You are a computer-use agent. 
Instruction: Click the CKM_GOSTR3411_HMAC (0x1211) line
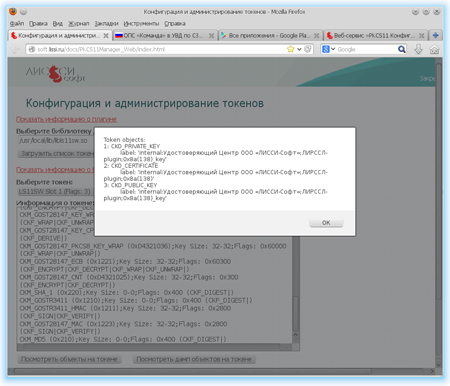(x=125, y=308)
